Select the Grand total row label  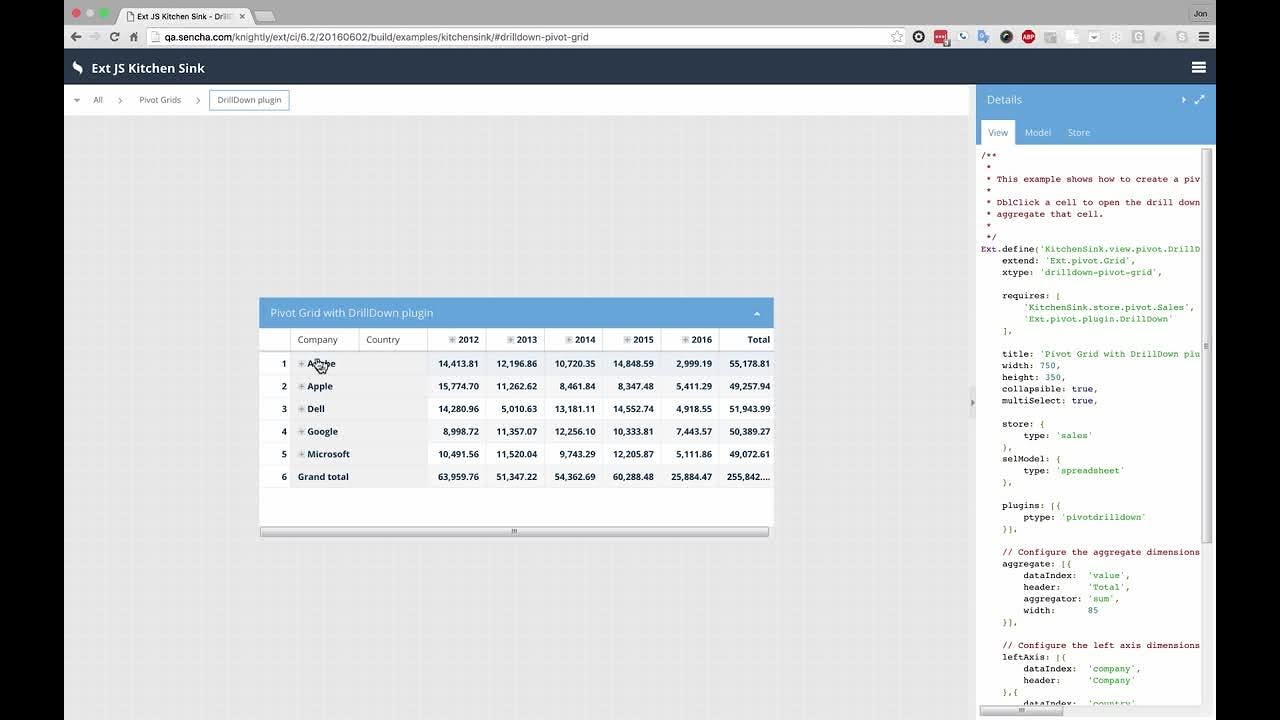324,477
